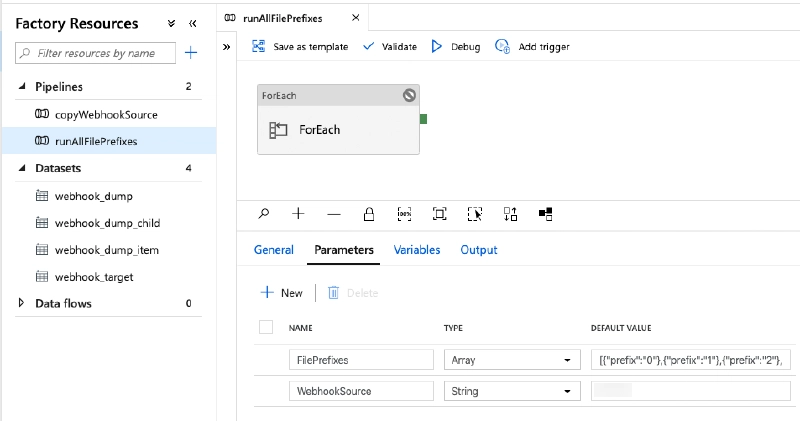Click the Add trigger icon
This screenshot has height=421, width=800.
point(503,46)
